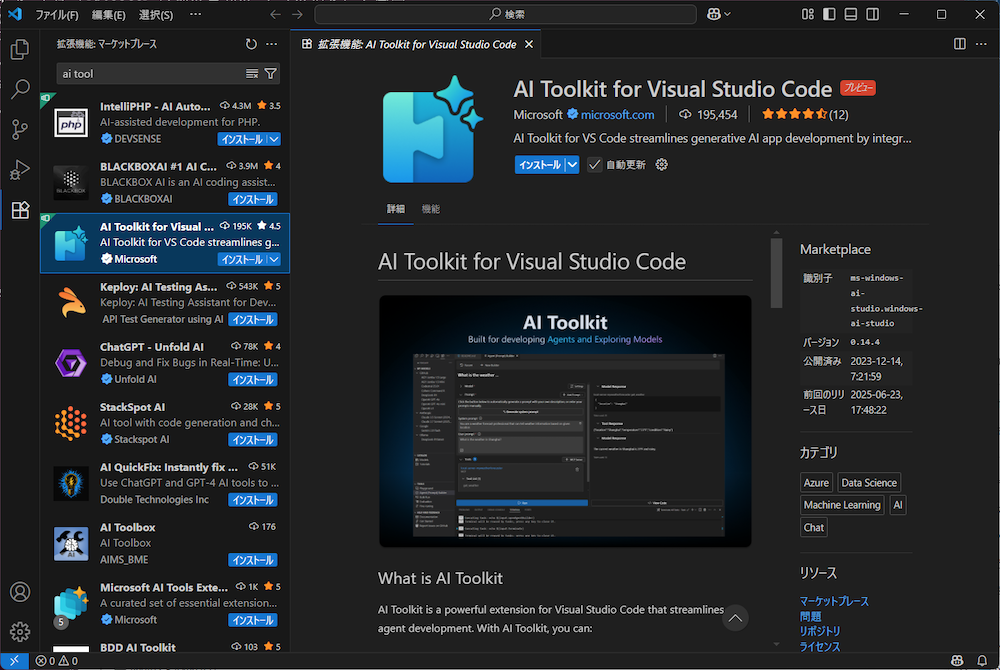The width and height of the screenshot is (1000, 670).
Task: Expand install options arrow for IntelliPHP
Action: pyautogui.click(x=274, y=140)
